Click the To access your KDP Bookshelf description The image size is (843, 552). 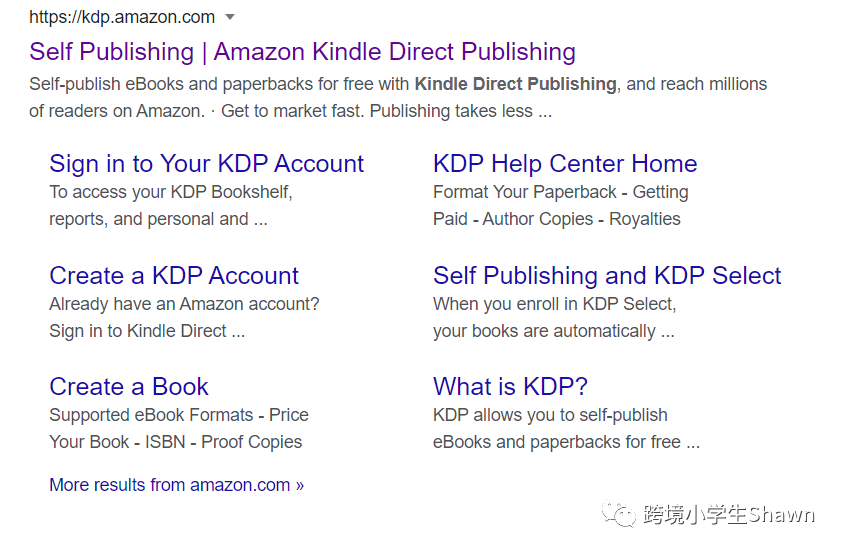[x=171, y=205]
